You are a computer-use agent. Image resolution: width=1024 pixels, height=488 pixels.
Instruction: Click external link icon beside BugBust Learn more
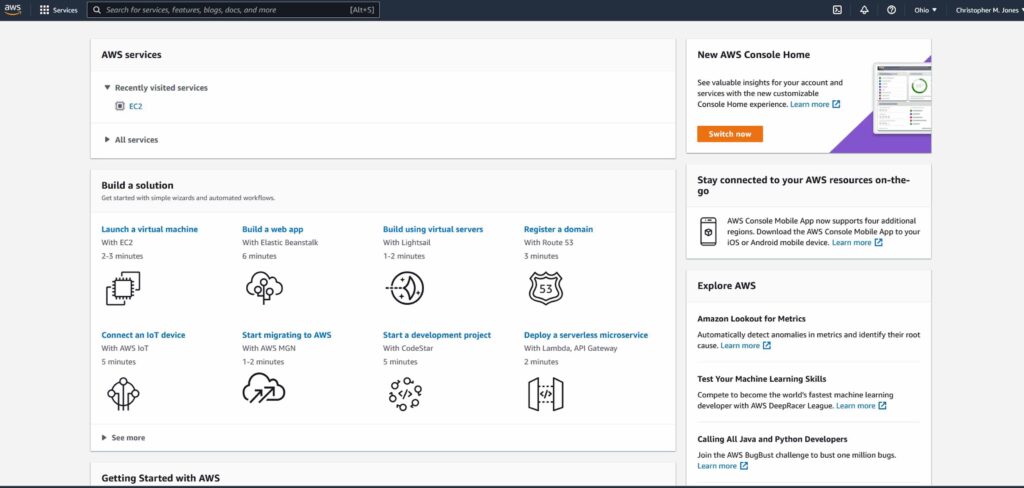tap(743, 466)
